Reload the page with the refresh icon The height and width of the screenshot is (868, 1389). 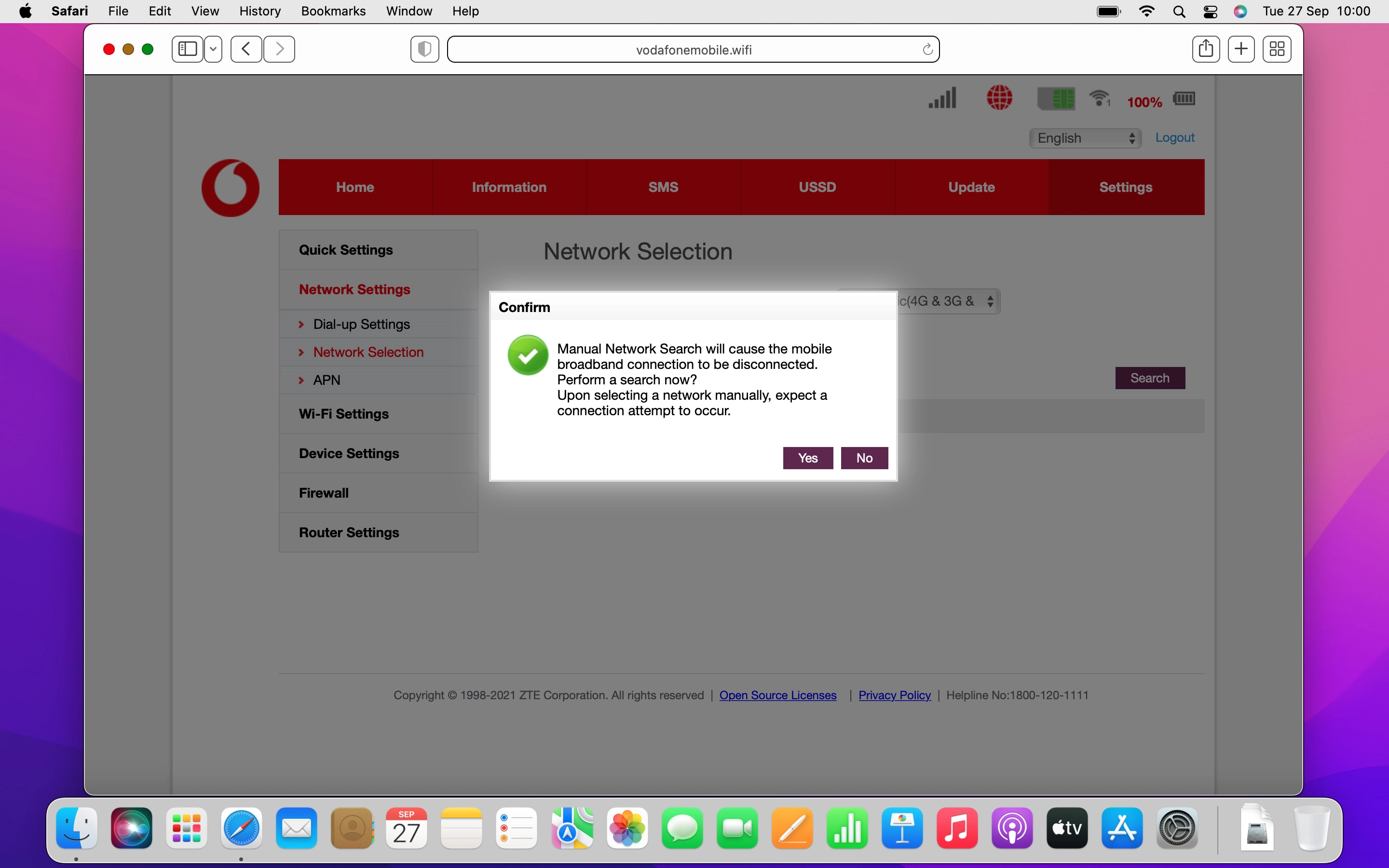[927, 50]
